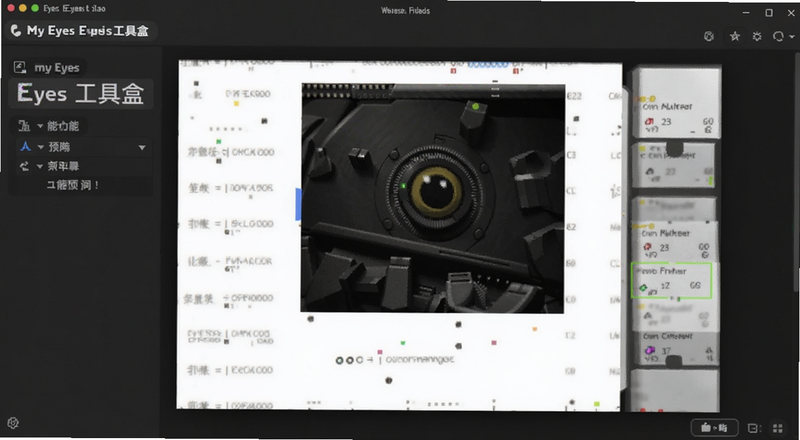Click the green diamond icon on highlighted card

pyautogui.click(x=643, y=288)
